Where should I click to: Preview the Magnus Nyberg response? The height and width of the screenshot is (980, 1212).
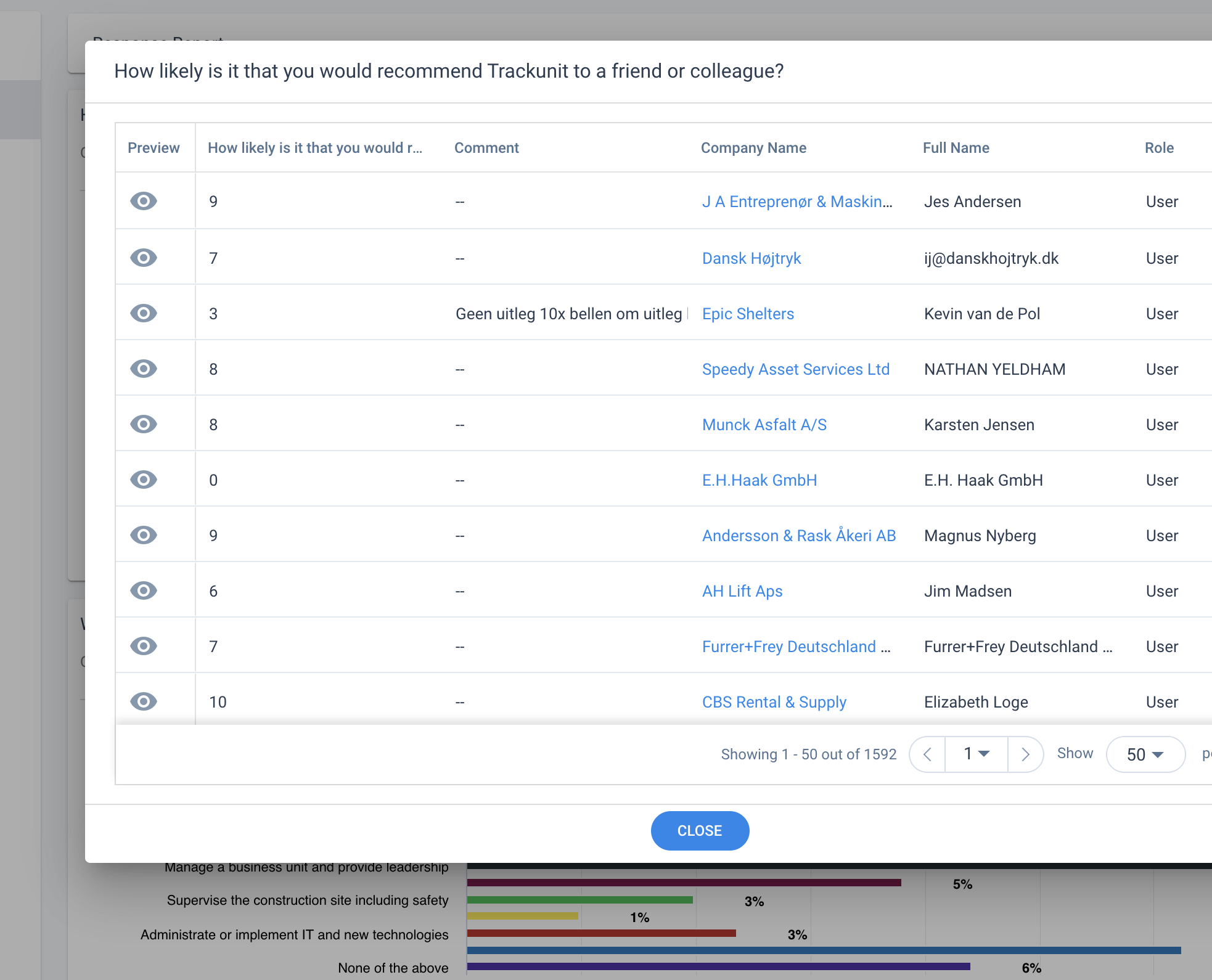144,535
